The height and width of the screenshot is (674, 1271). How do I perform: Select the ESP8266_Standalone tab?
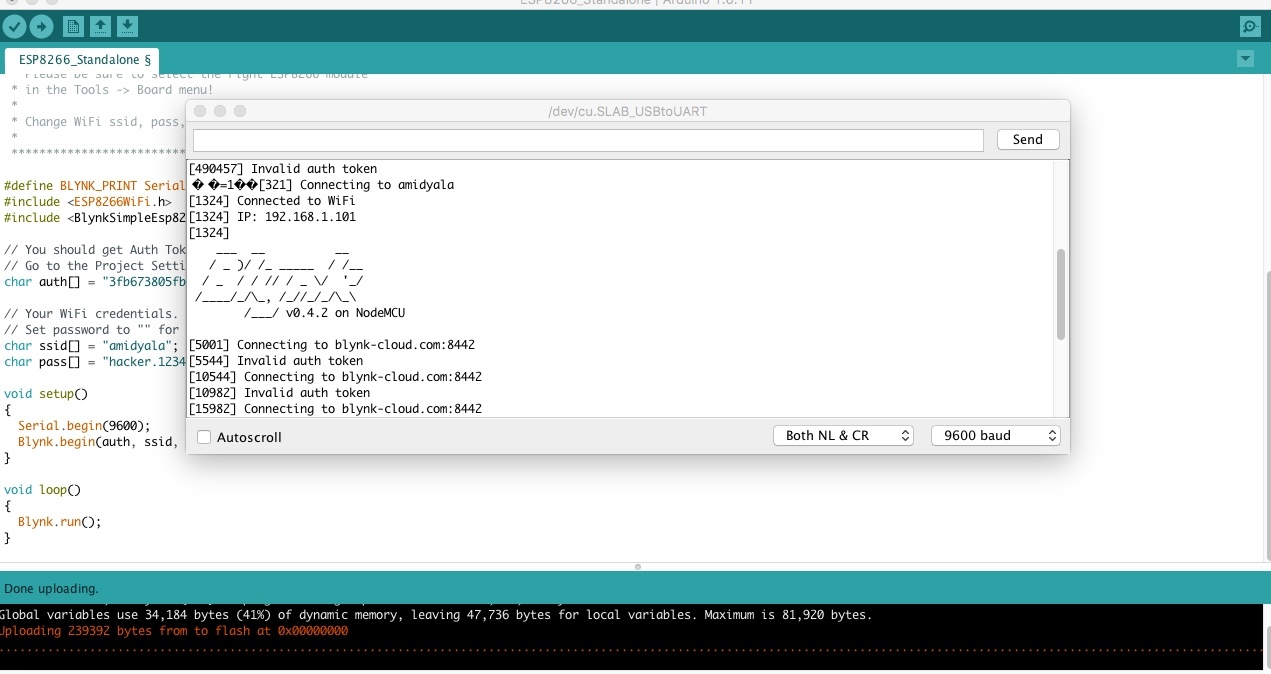[83, 60]
